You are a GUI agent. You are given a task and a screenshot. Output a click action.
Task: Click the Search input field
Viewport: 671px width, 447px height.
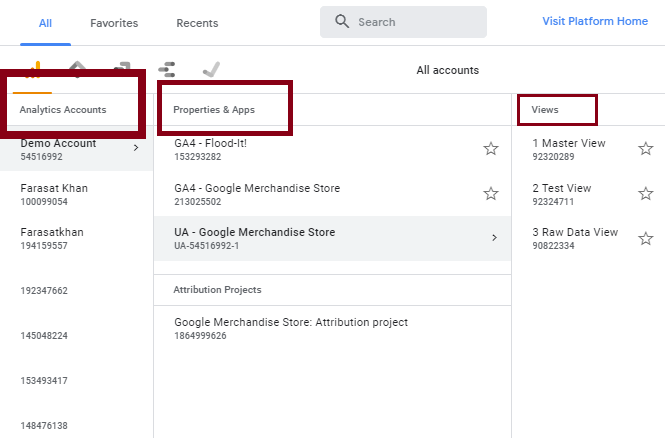coord(403,22)
